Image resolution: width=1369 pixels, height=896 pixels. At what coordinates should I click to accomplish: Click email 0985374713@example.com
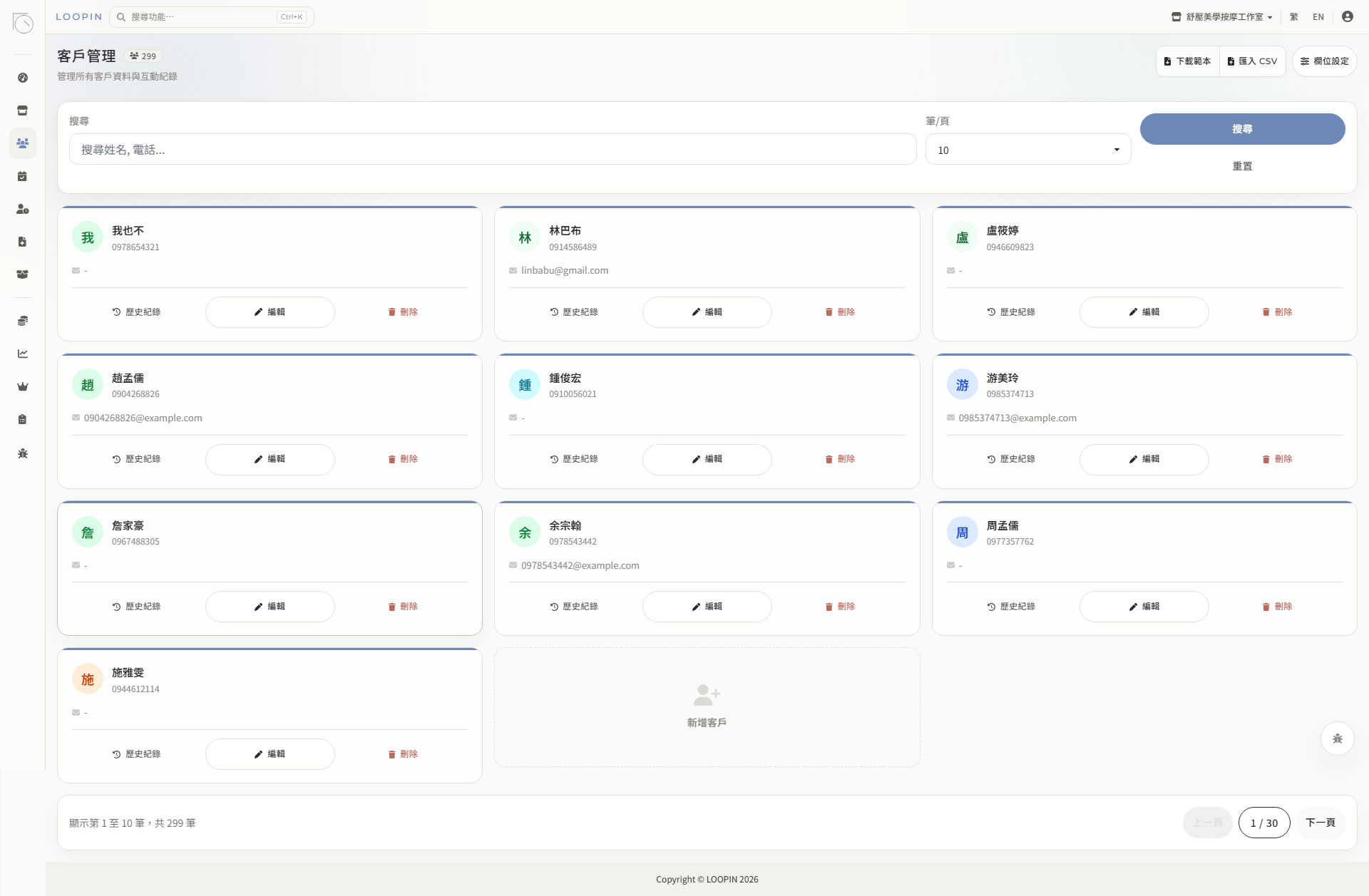click(1017, 418)
